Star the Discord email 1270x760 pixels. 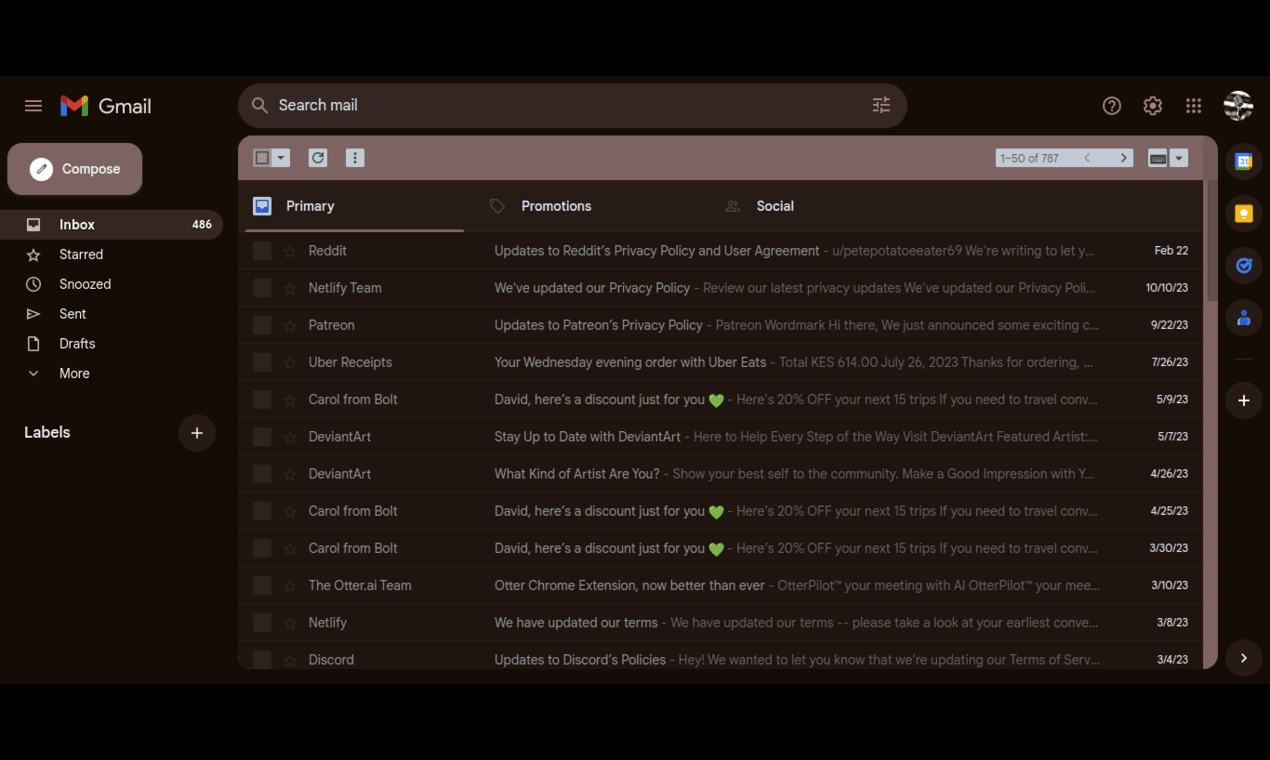[290, 659]
